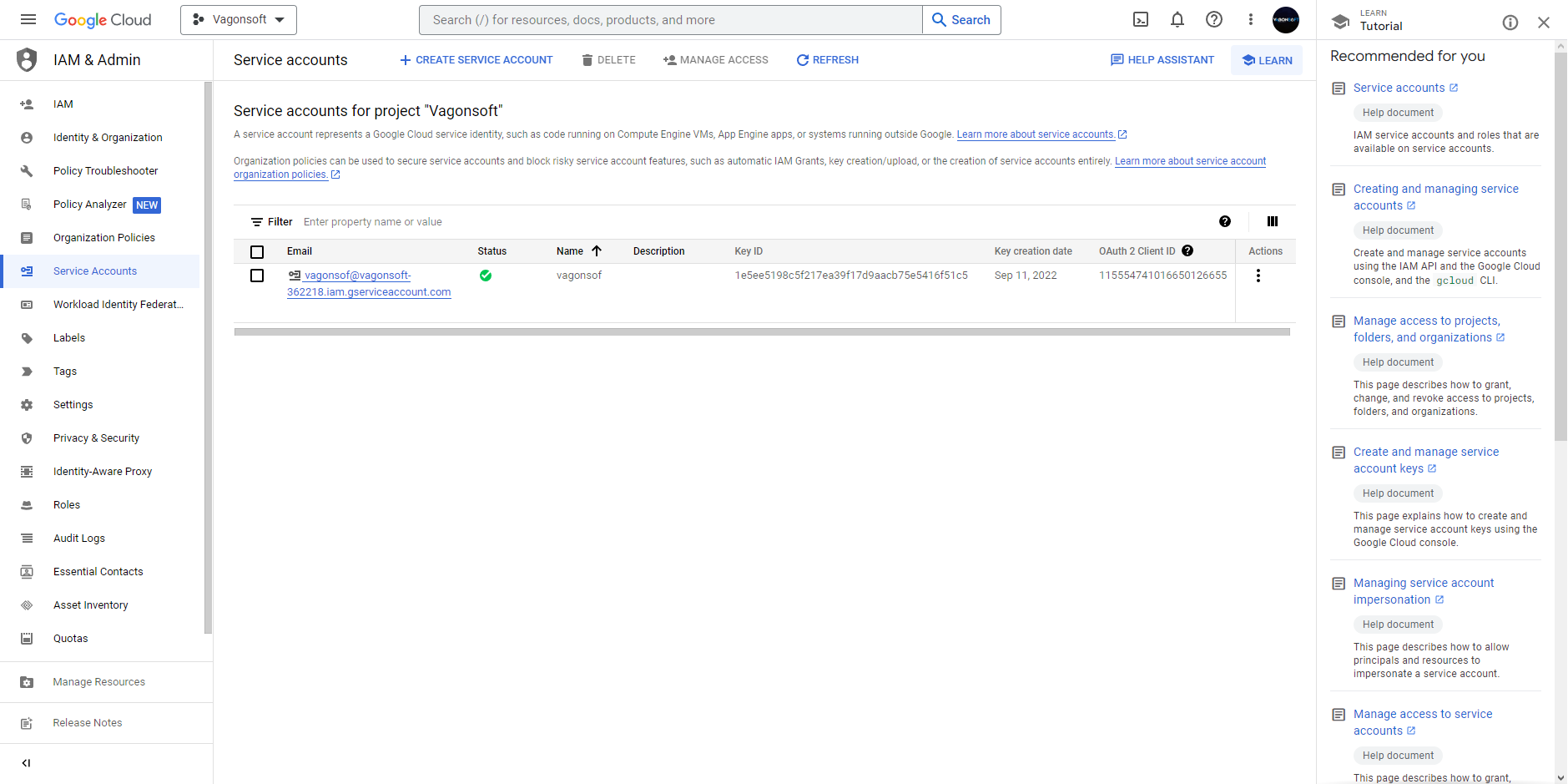The height and width of the screenshot is (784, 1568).
Task: Click the Audit Logs list icon
Action: [x=27, y=539]
